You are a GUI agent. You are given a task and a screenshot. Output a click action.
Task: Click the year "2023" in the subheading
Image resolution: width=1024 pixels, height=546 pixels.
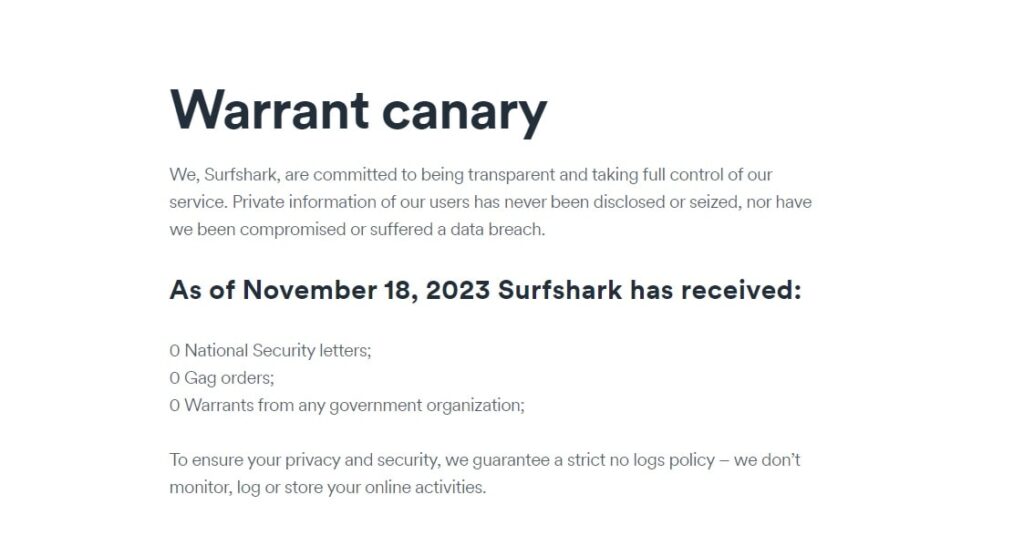458,290
